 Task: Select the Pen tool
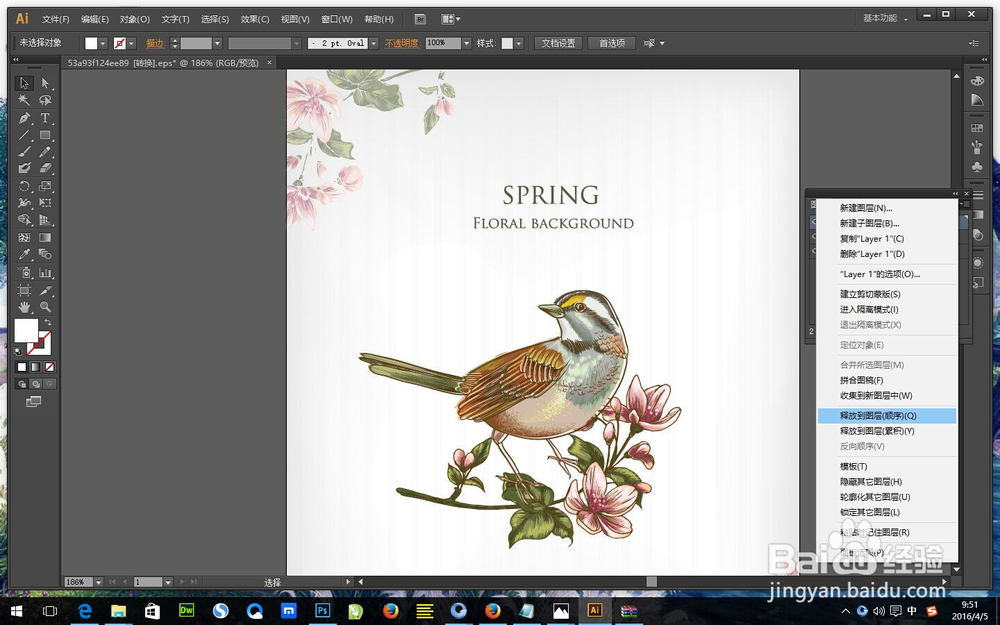pyautogui.click(x=24, y=118)
